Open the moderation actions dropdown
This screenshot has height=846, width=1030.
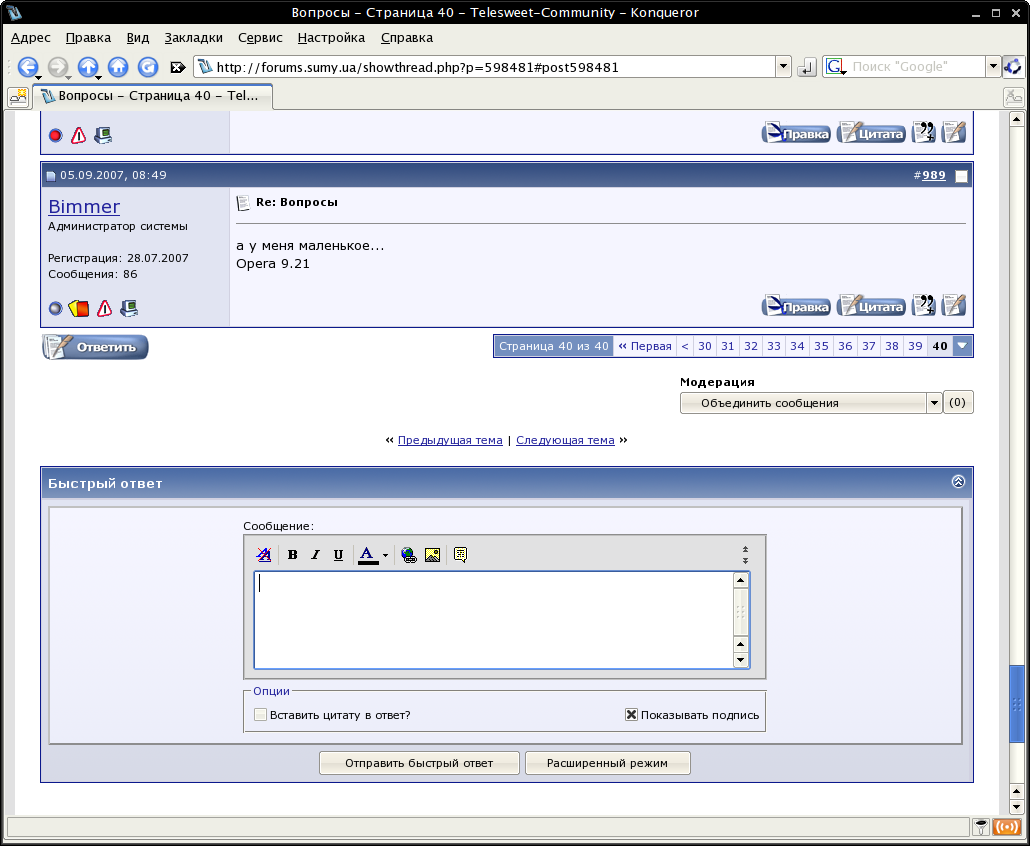coord(934,403)
